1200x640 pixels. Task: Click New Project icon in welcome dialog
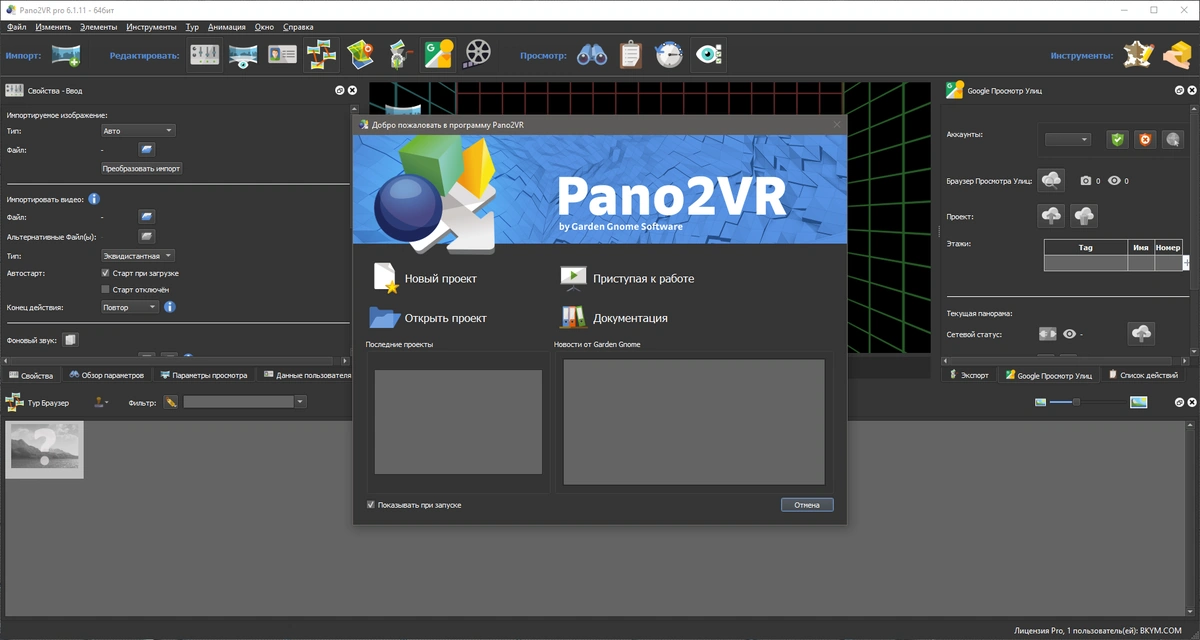(385, 278)
